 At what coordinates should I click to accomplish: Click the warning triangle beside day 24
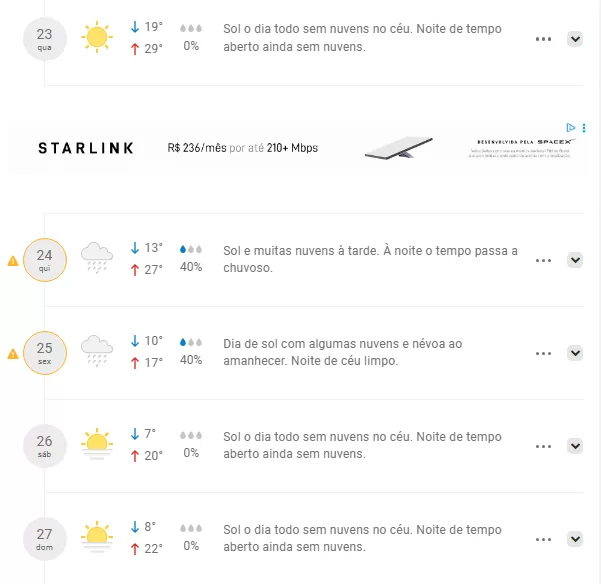coord(13,260)
